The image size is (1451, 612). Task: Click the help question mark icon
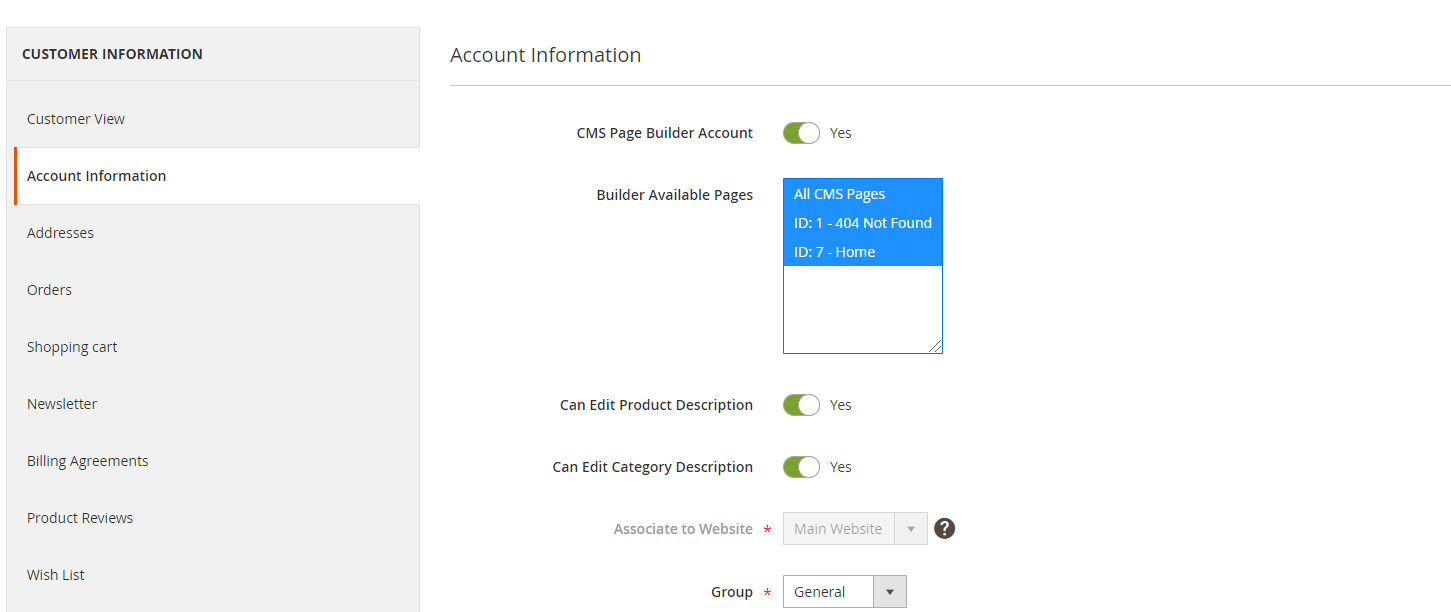944,528
